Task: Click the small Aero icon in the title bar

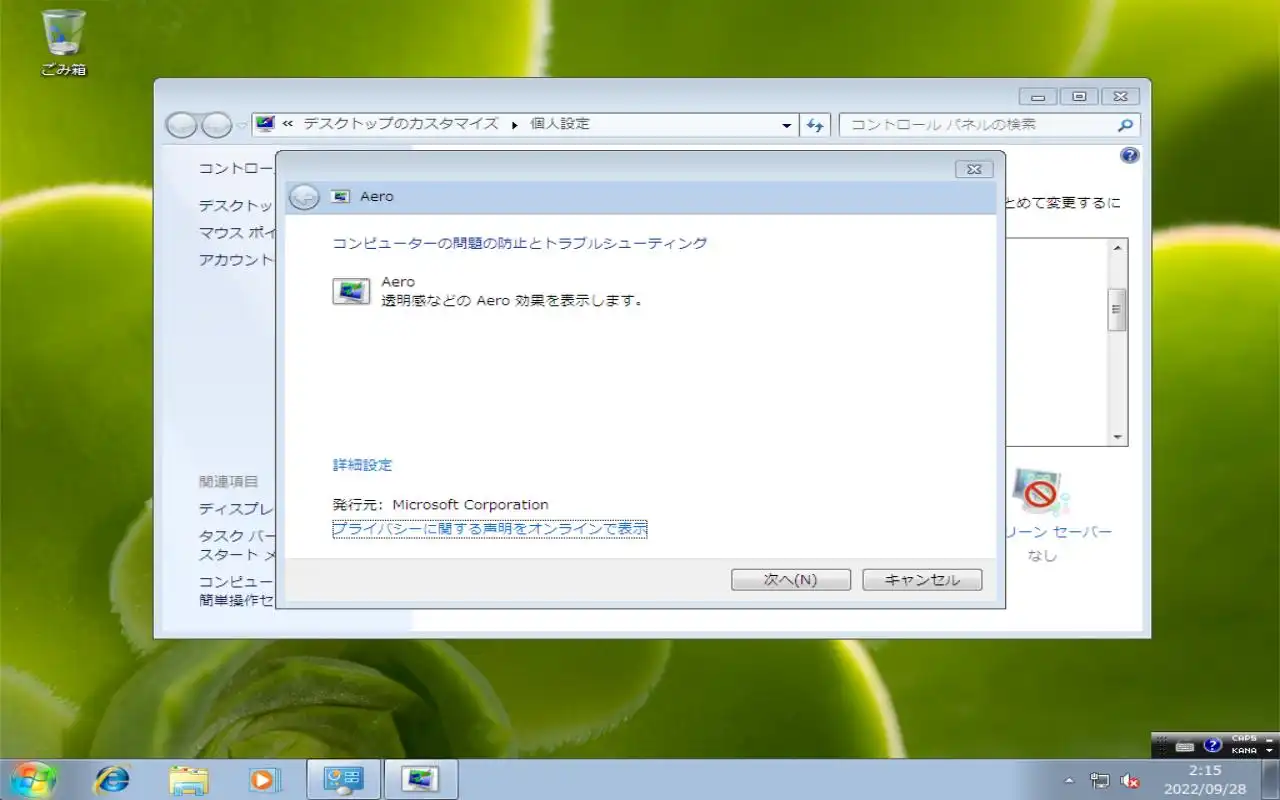Action: click(x=341, y=197)
